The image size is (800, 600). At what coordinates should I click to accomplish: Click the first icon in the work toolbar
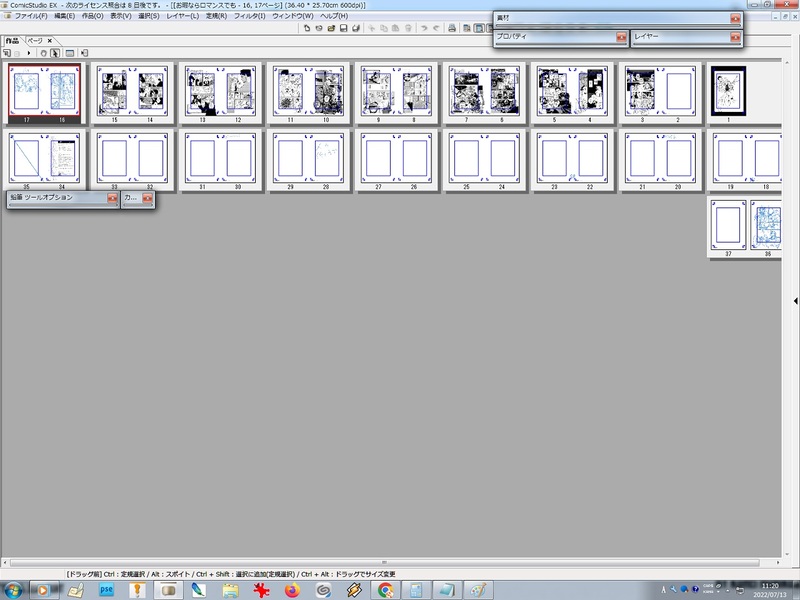7,53
